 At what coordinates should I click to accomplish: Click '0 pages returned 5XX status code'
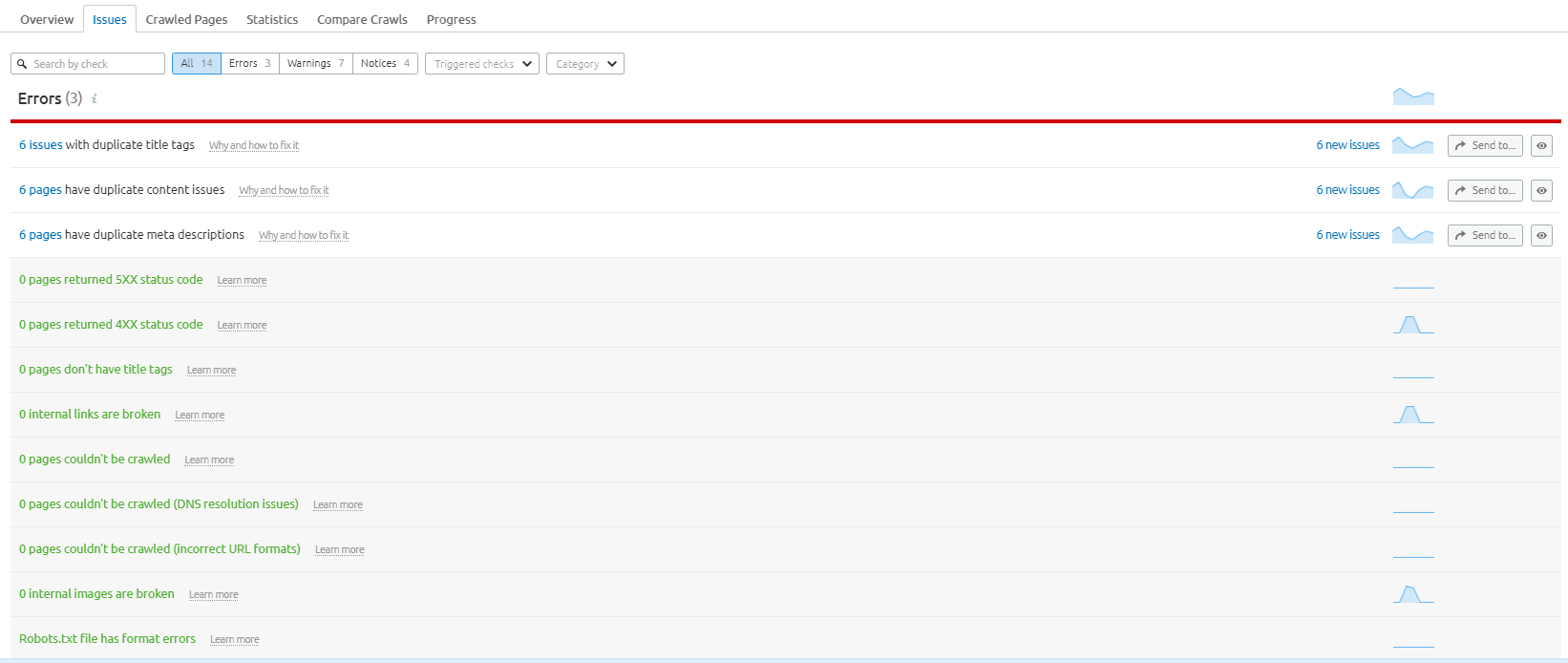(111, 280)
